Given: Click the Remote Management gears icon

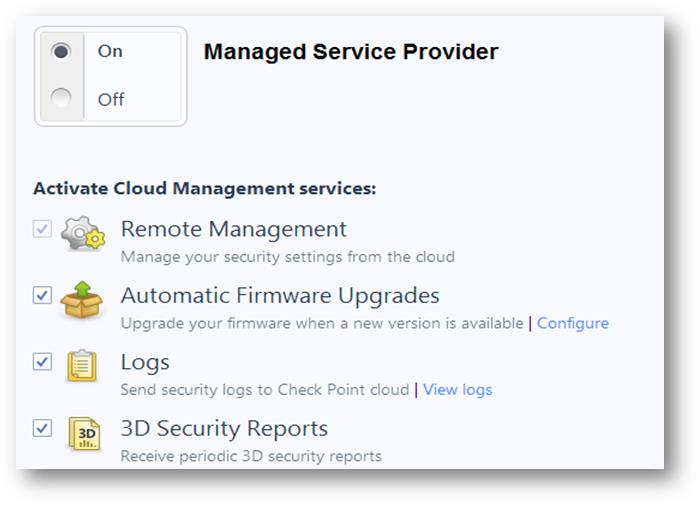Looking at the screenshot, I should coord(82,234).
